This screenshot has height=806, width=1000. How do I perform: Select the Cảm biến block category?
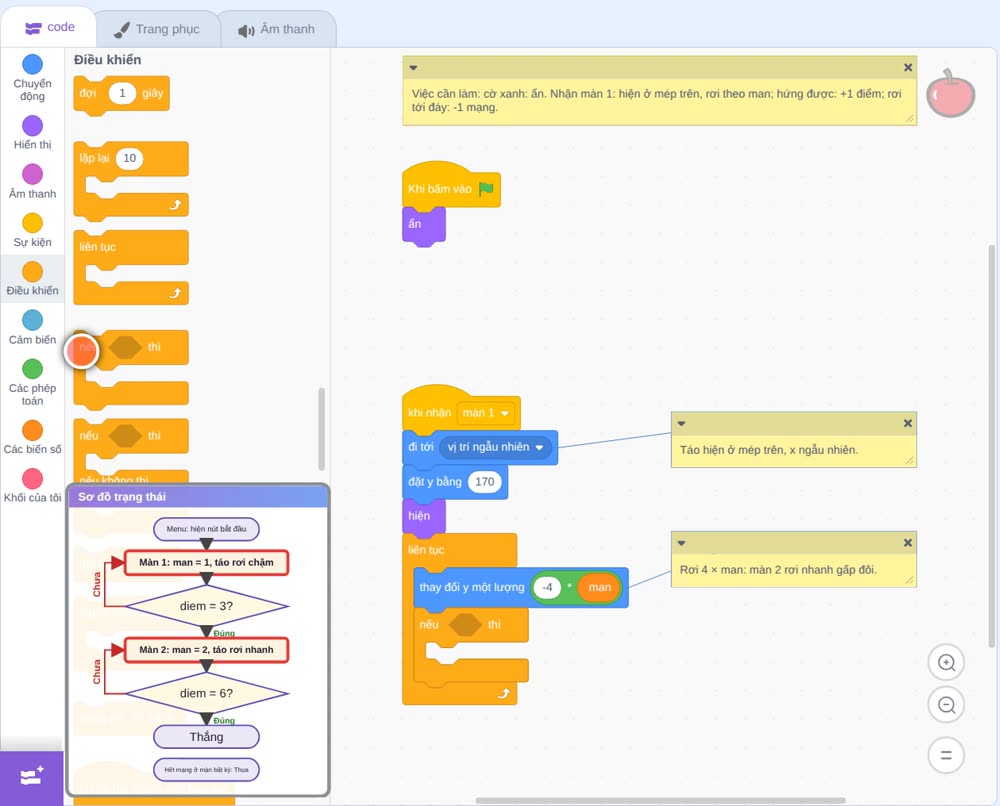pos(32,327)
